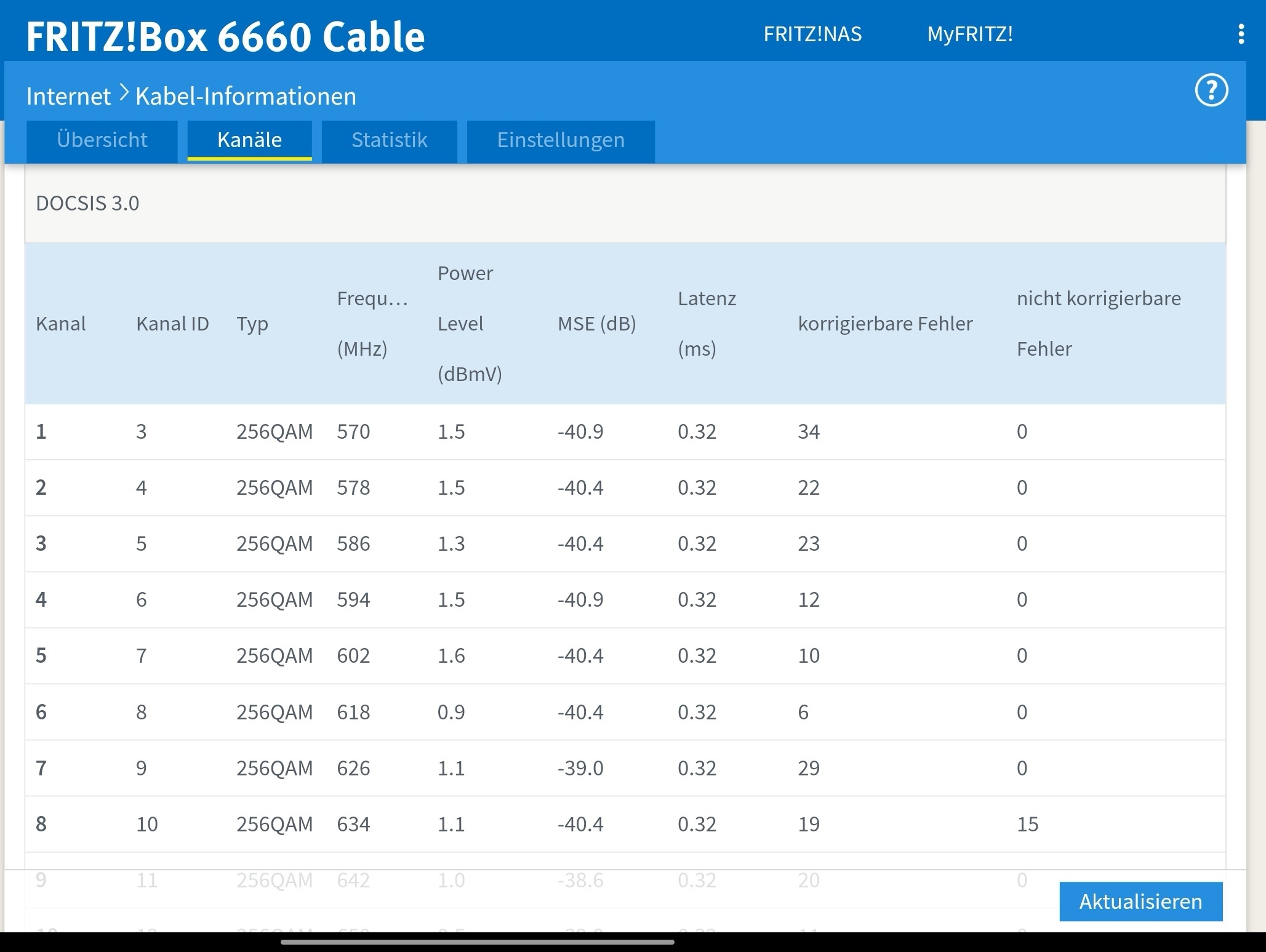1266x952 pixels.
Task: Click channel number 2 in Kanal column
Action: [41, 488]
